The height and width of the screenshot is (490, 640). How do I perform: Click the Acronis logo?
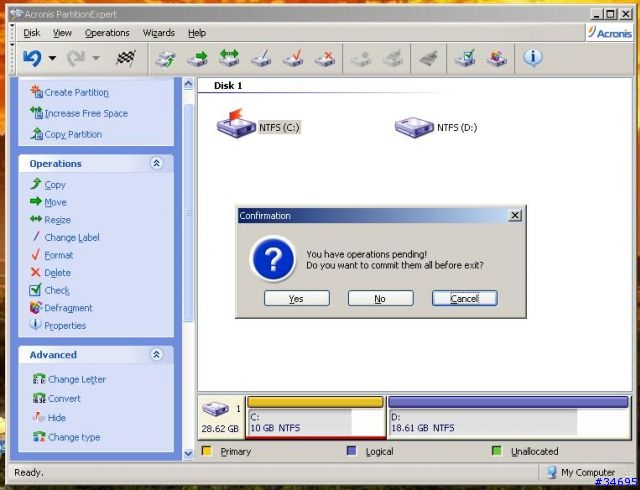click(609, 33)
